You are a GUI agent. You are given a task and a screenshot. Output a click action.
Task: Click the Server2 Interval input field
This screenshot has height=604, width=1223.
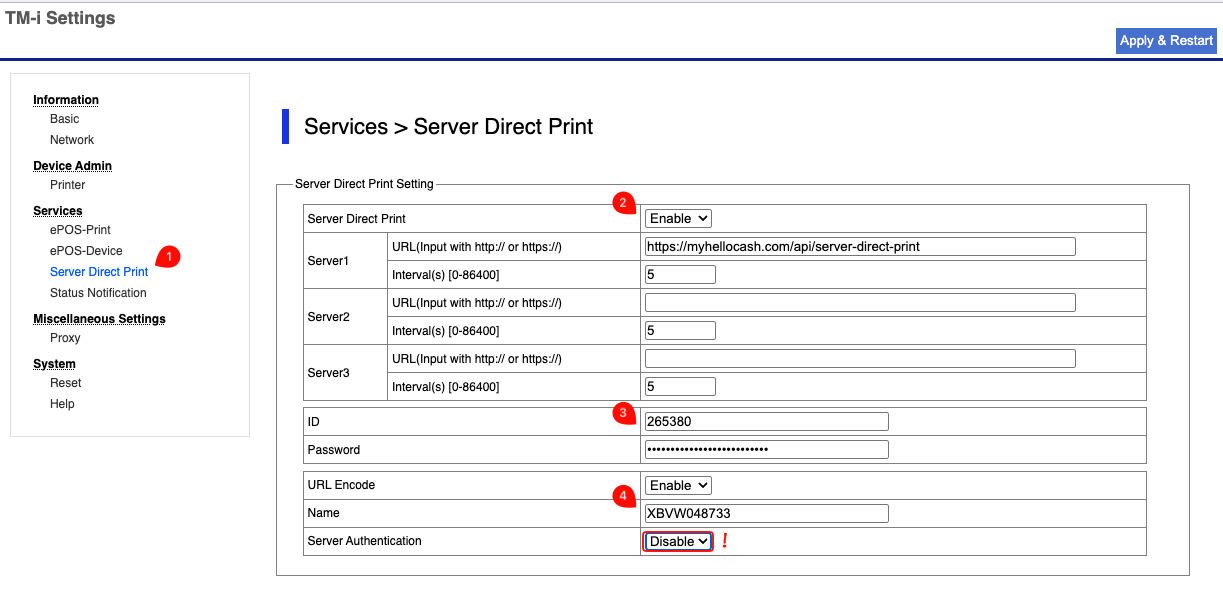tap(680, 330)
